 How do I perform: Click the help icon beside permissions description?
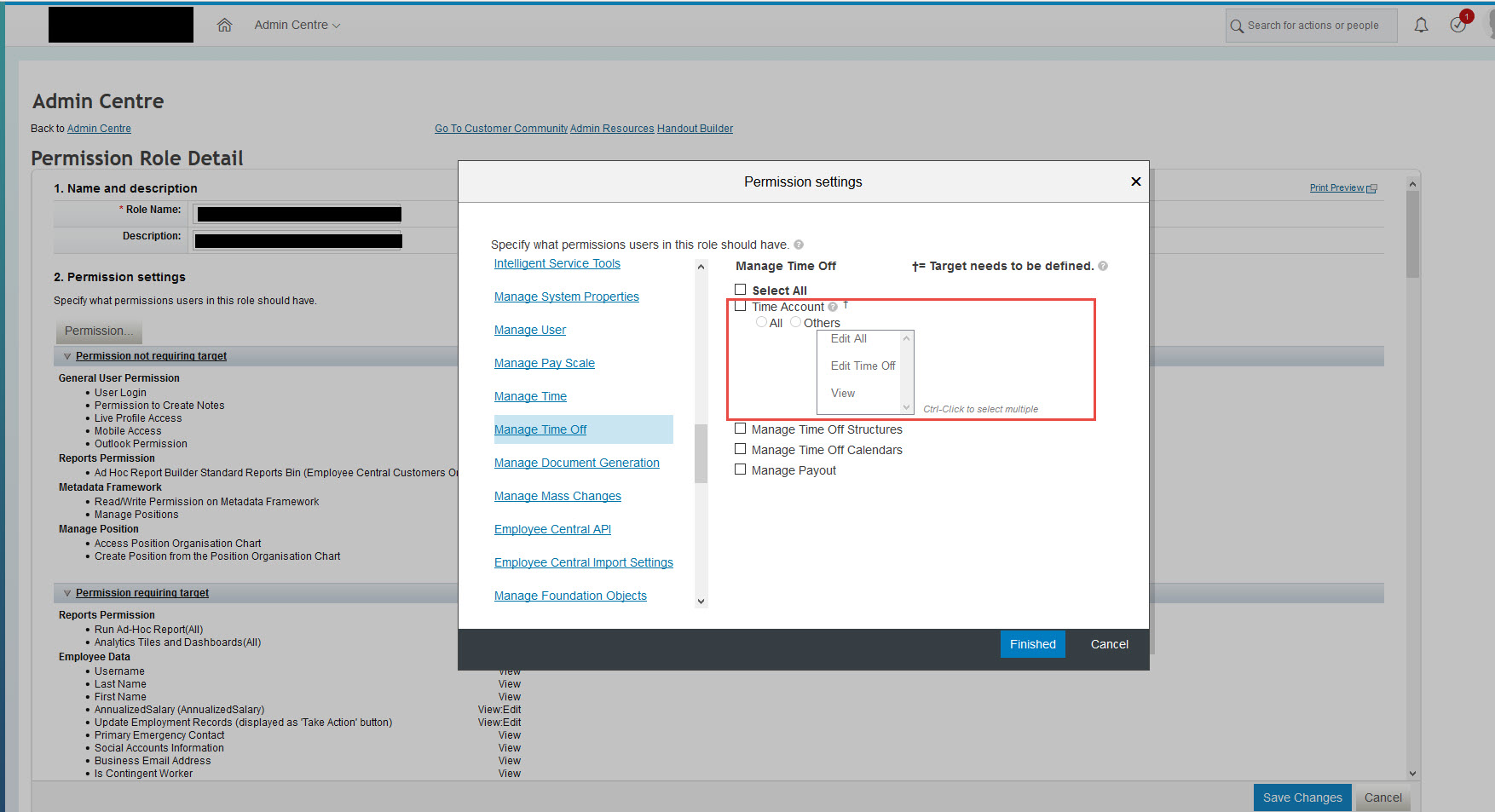(x=799, y=245)
